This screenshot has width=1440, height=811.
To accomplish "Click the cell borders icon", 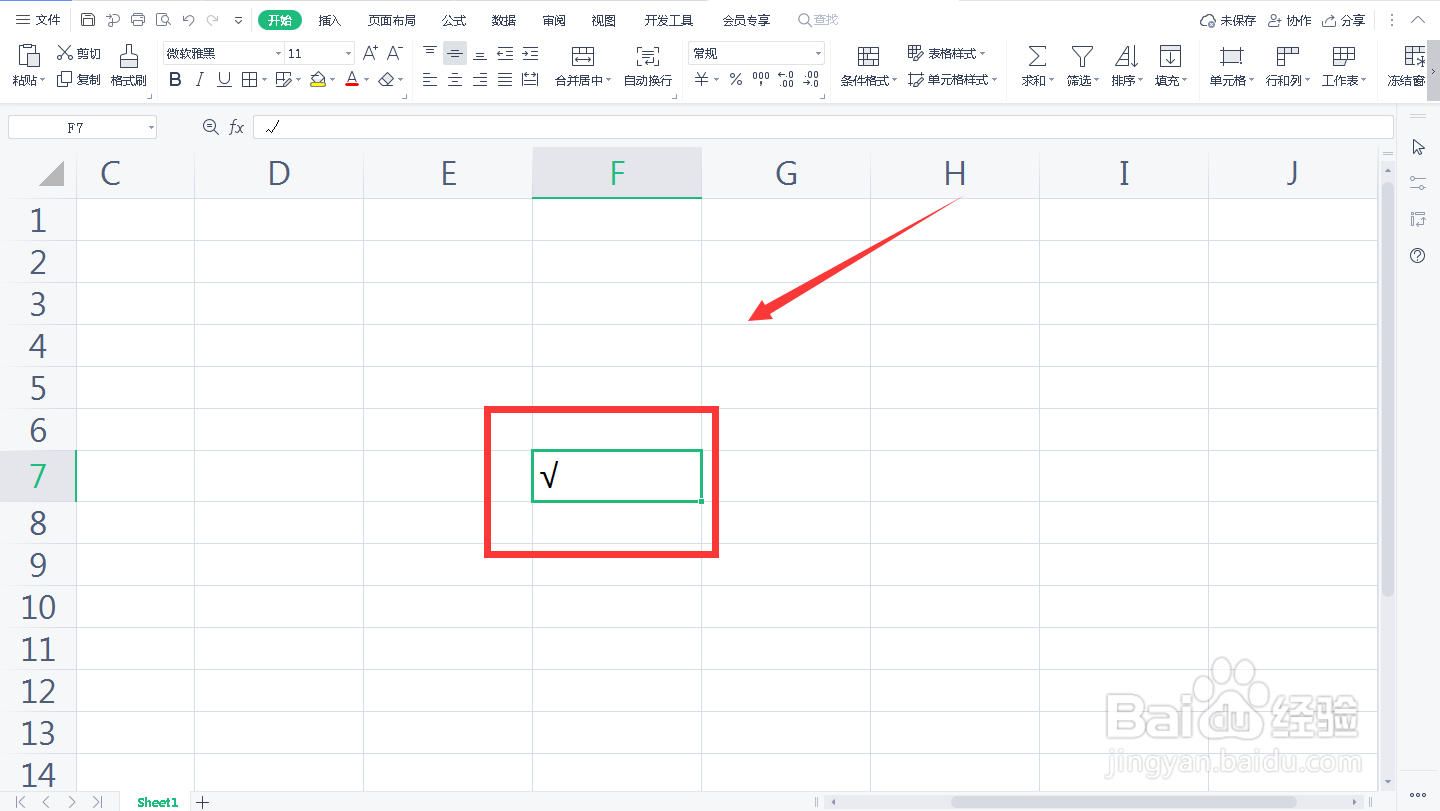I will 249,79.
